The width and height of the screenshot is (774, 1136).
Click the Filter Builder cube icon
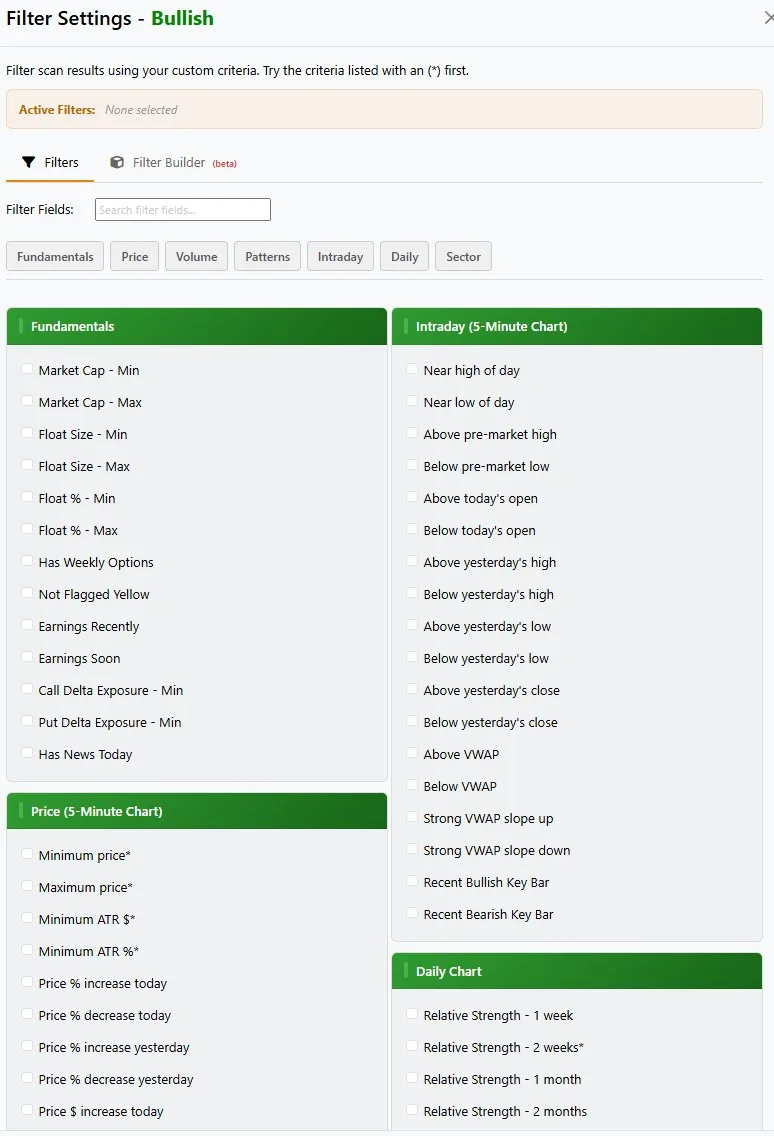pos(117,162)
